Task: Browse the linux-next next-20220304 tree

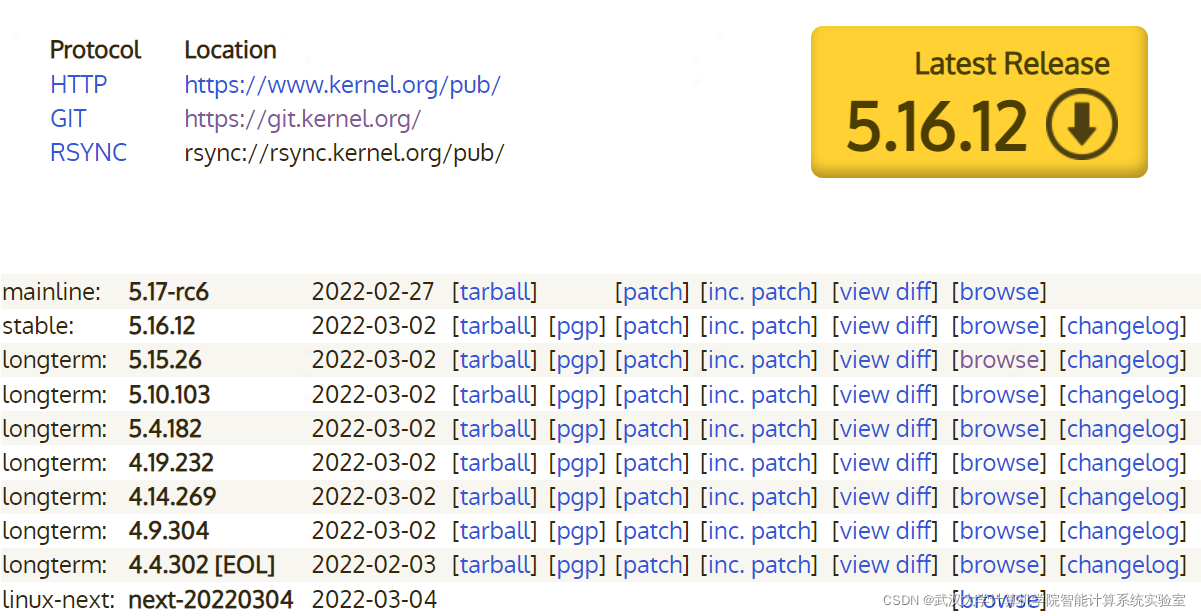Action: click(997, 599)
